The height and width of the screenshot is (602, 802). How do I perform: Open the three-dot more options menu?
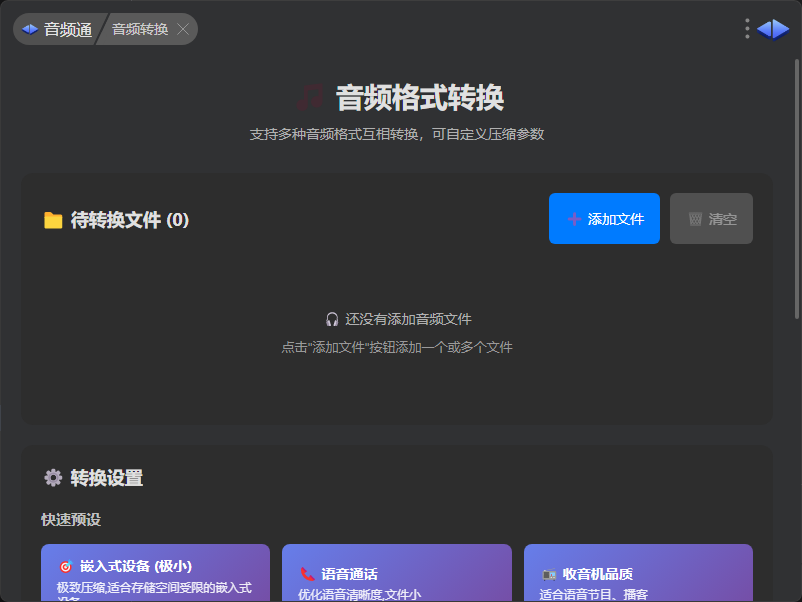[x=747, y=29]
